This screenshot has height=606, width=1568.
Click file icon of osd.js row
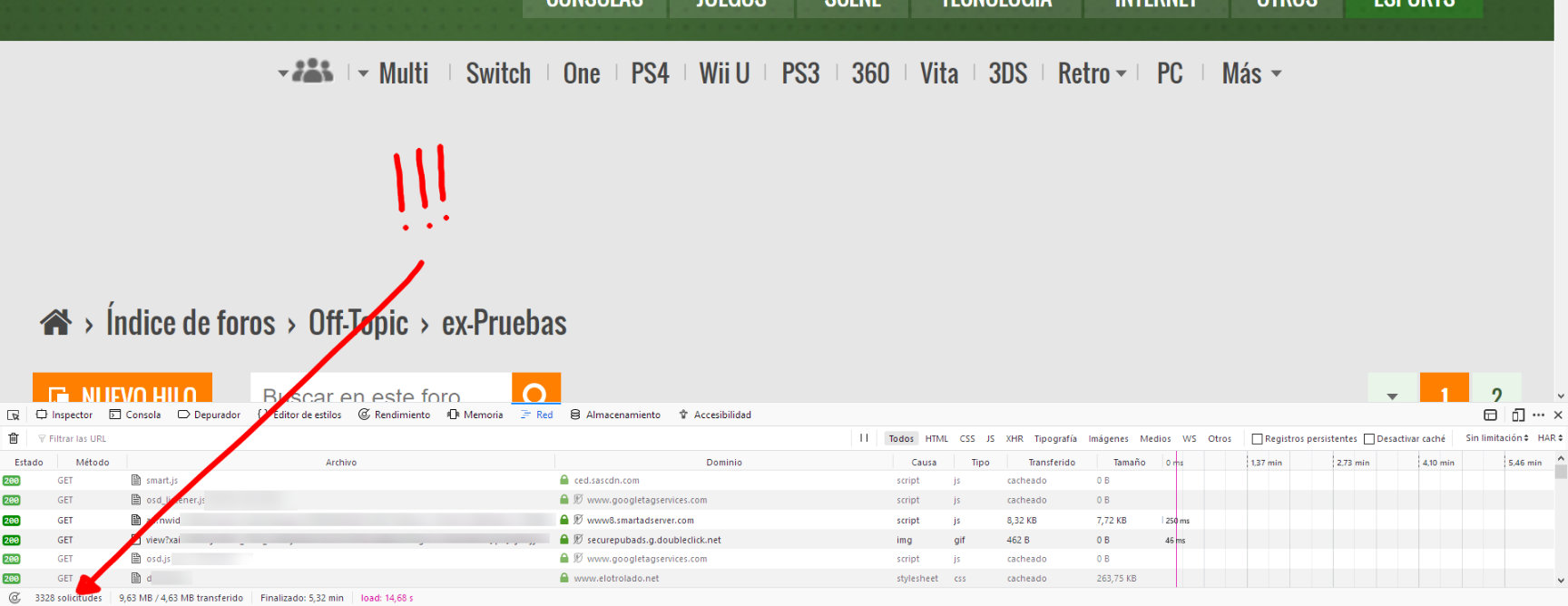coord(136,559)
